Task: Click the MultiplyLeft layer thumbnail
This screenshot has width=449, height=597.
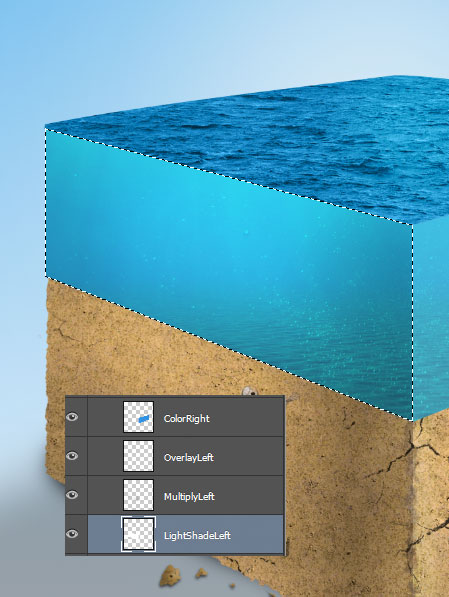Action: [x=138, y=495]
